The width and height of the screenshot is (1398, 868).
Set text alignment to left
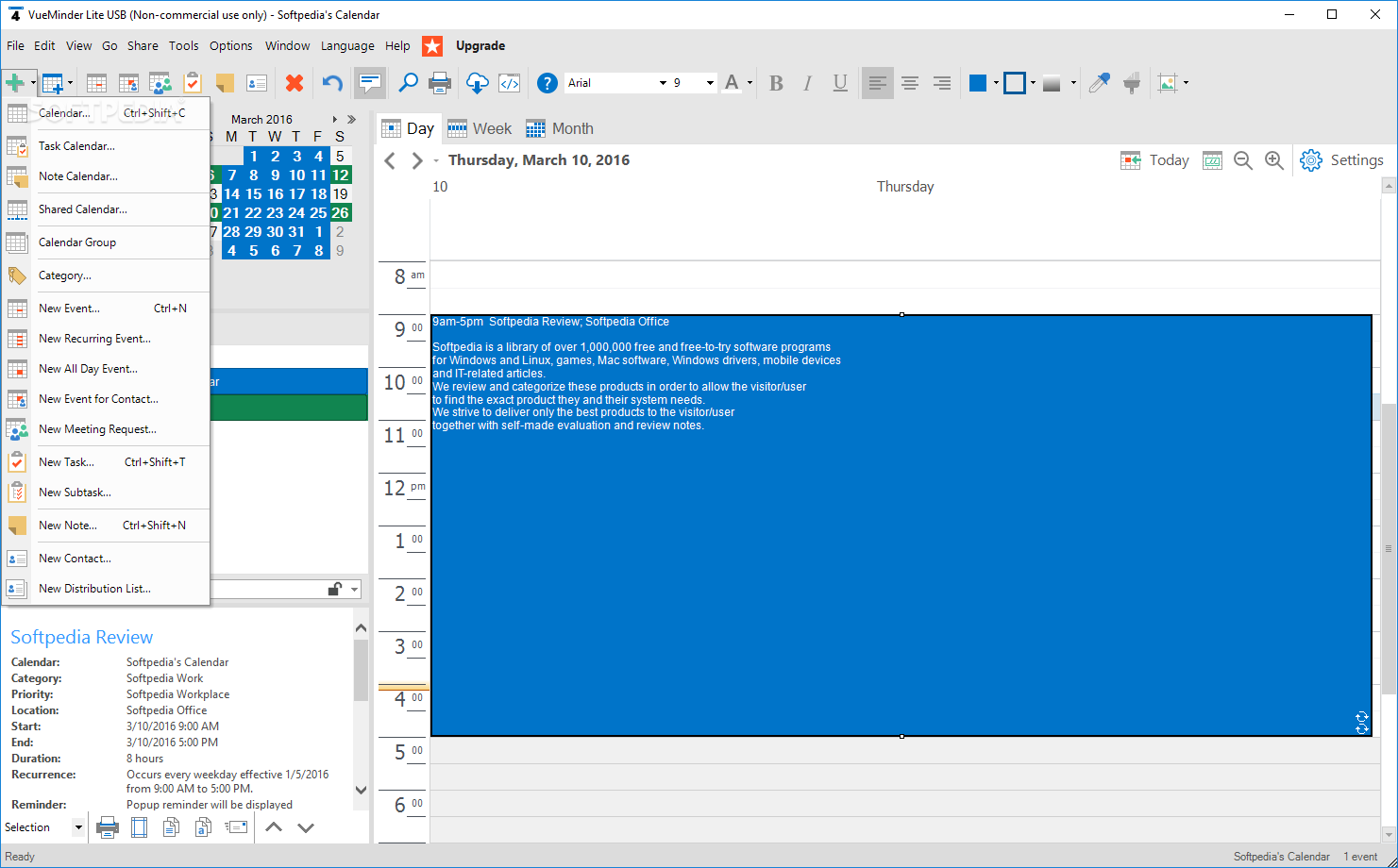coord(877,83)
